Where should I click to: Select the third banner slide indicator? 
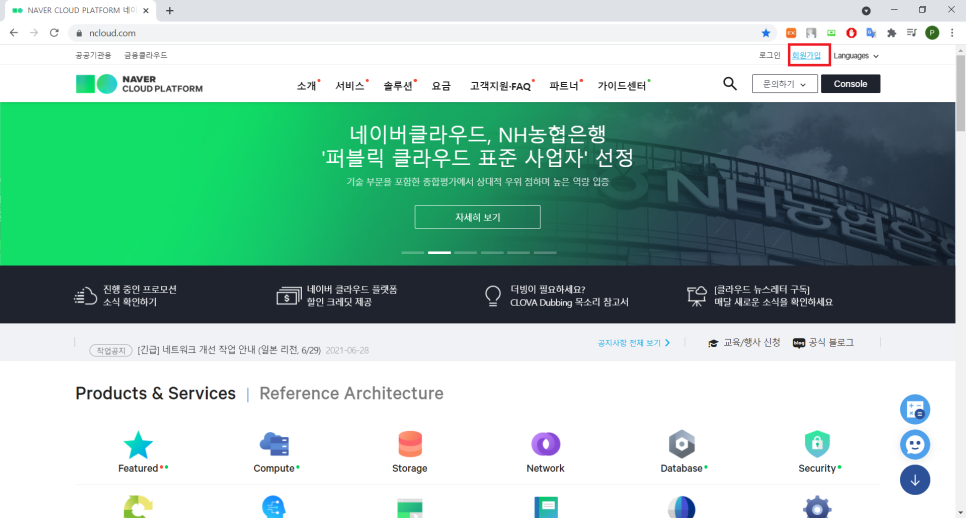coord(466,253)
